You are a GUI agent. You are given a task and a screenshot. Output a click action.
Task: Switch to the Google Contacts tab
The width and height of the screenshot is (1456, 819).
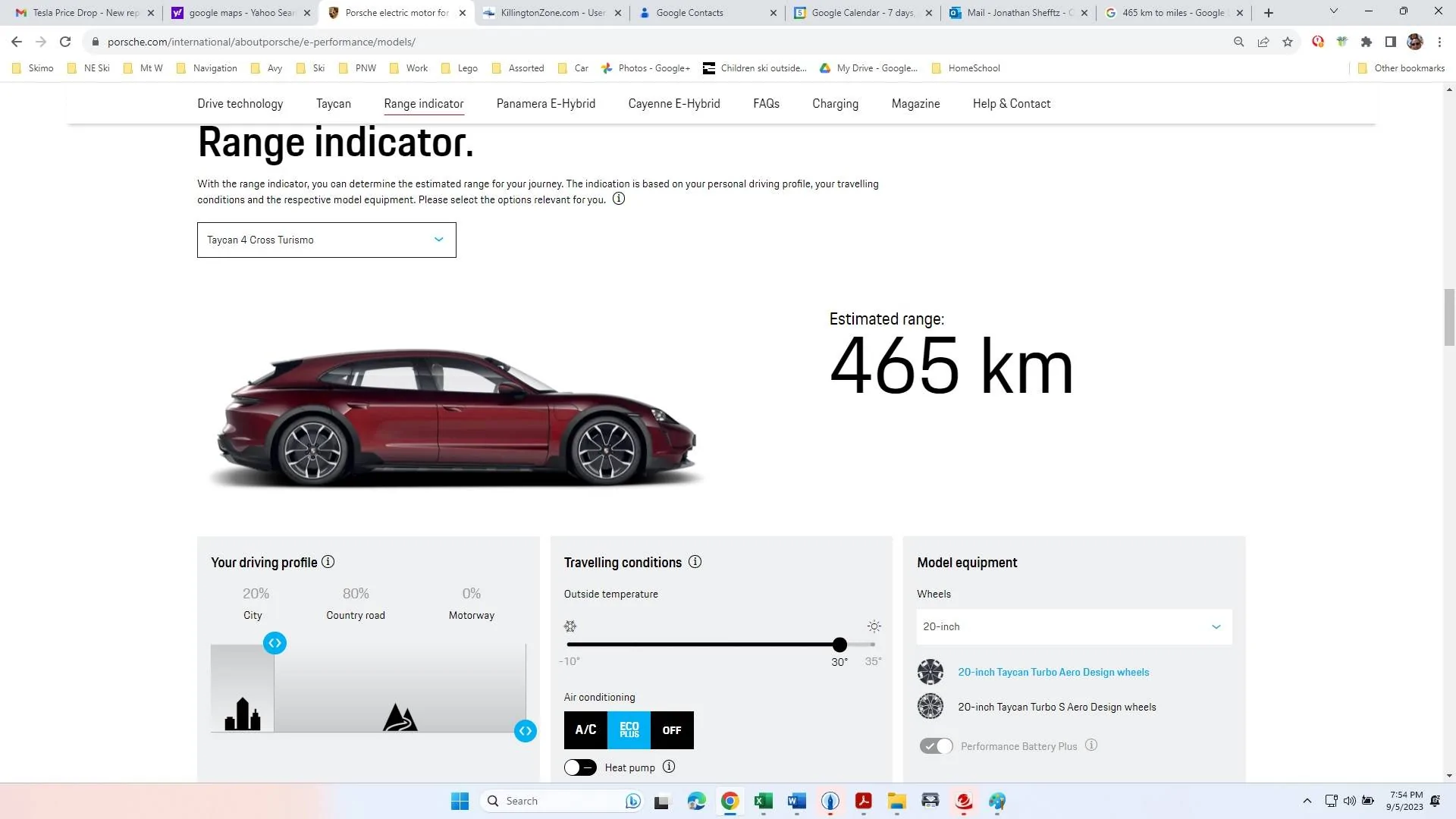[x=707, y=13]
